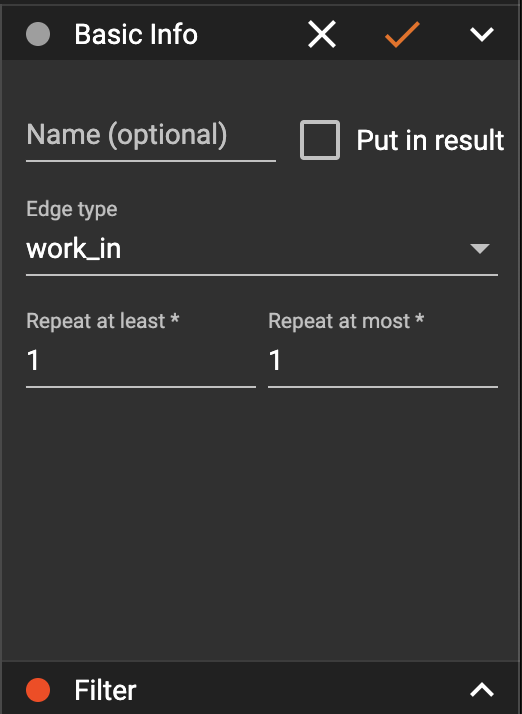Image resolution: width=522 pixels, height=714 pixels.
Task: Open the Filter section header
Action: click(x=261, y=688)
